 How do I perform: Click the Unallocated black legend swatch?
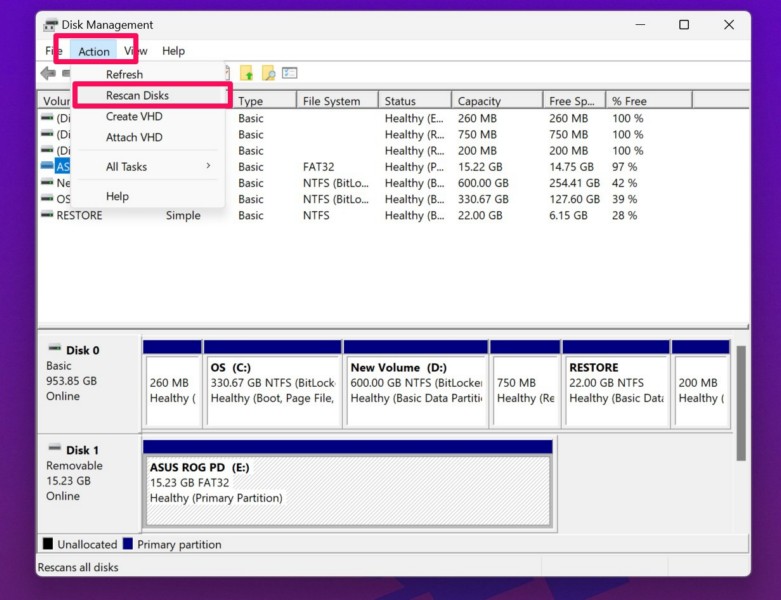point(47,545)
